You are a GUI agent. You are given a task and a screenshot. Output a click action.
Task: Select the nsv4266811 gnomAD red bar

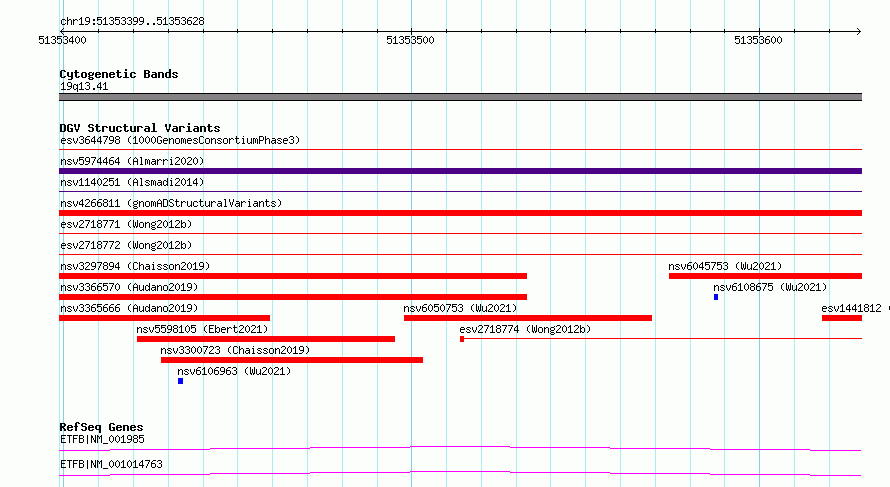pos(460,213)
